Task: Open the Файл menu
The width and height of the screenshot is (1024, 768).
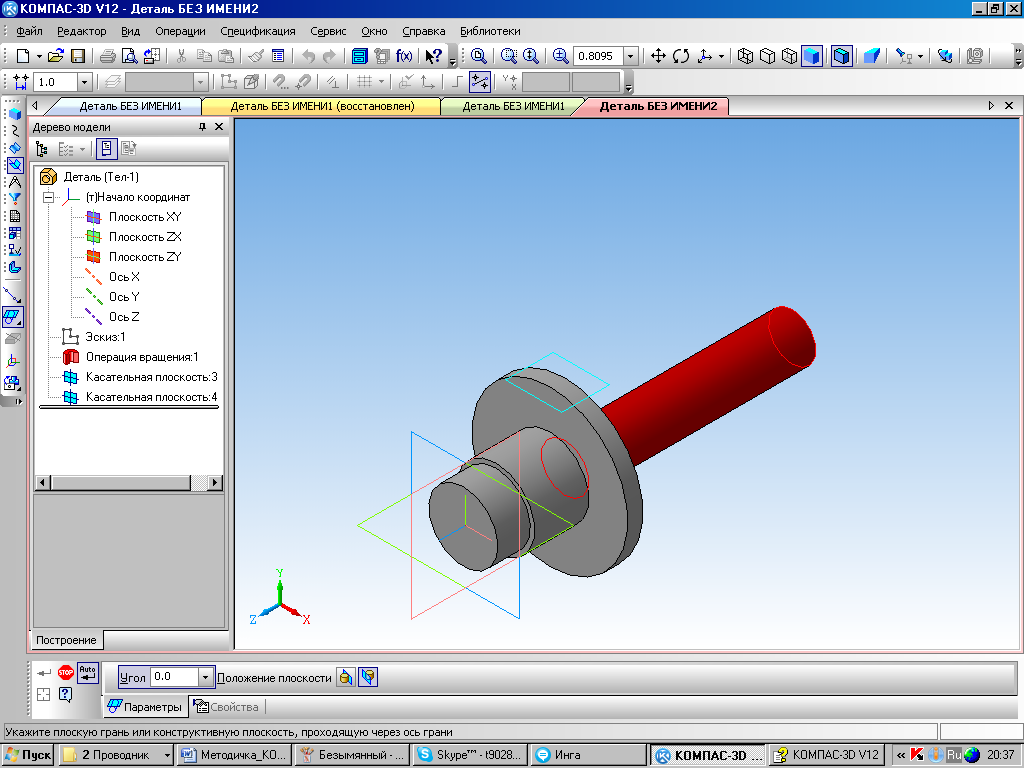Action: (29, 31)
